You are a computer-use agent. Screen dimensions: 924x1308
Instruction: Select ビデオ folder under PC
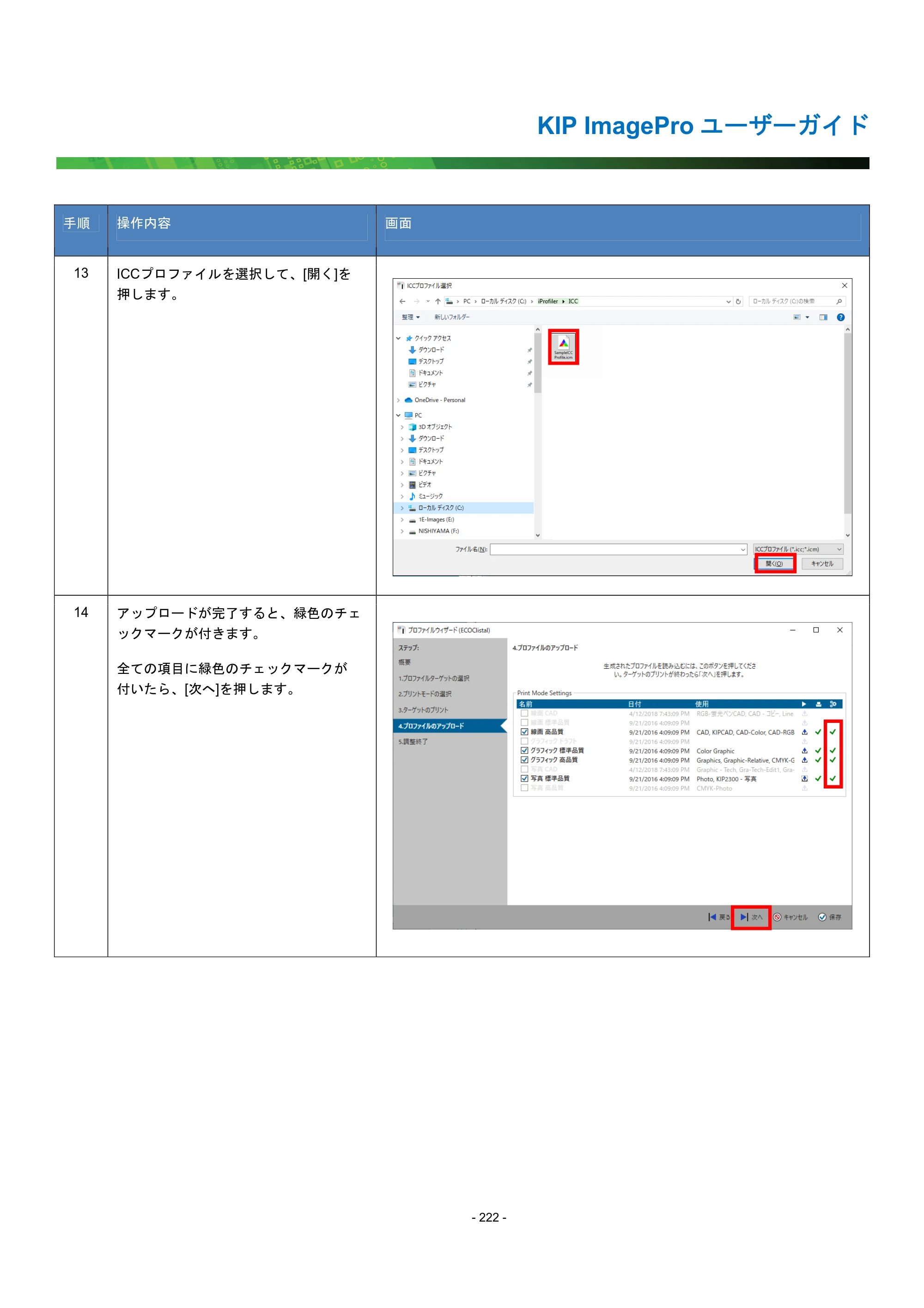pos(420,485)
